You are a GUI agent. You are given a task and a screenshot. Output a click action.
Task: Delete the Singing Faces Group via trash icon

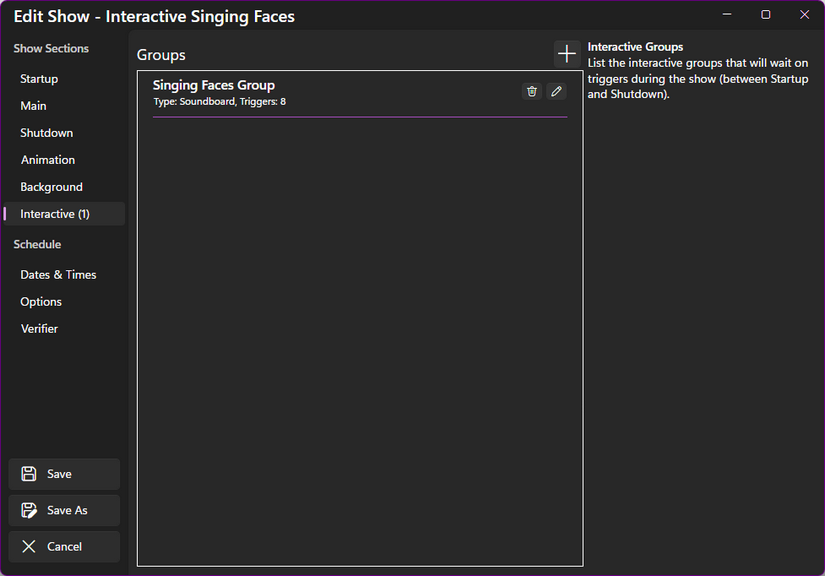pos(531,91)
